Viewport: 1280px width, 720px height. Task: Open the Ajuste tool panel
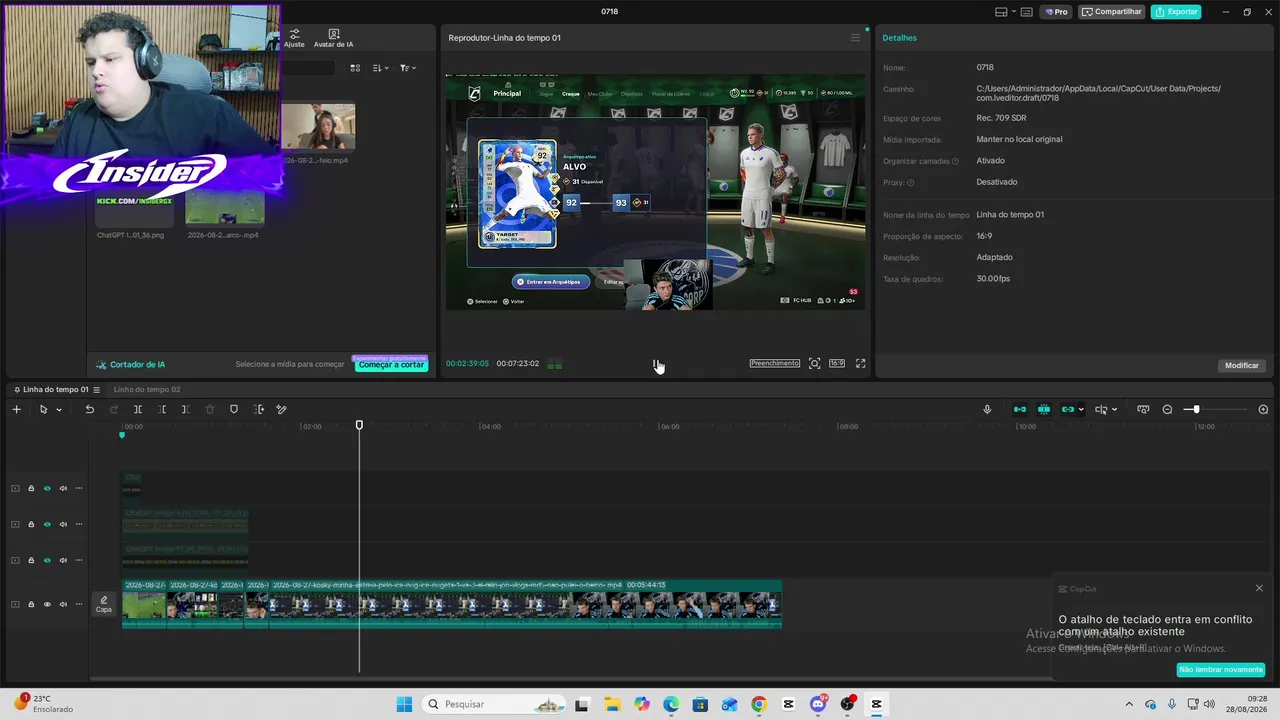[294, 38]
